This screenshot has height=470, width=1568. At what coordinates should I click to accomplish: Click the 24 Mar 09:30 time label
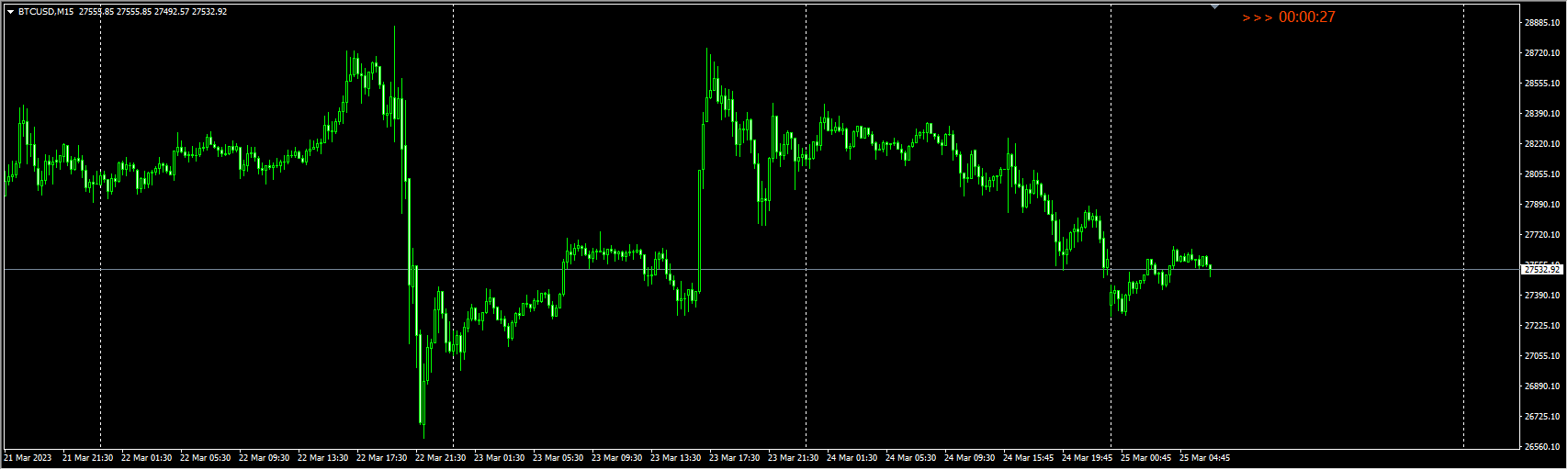[x=969, y=458]
